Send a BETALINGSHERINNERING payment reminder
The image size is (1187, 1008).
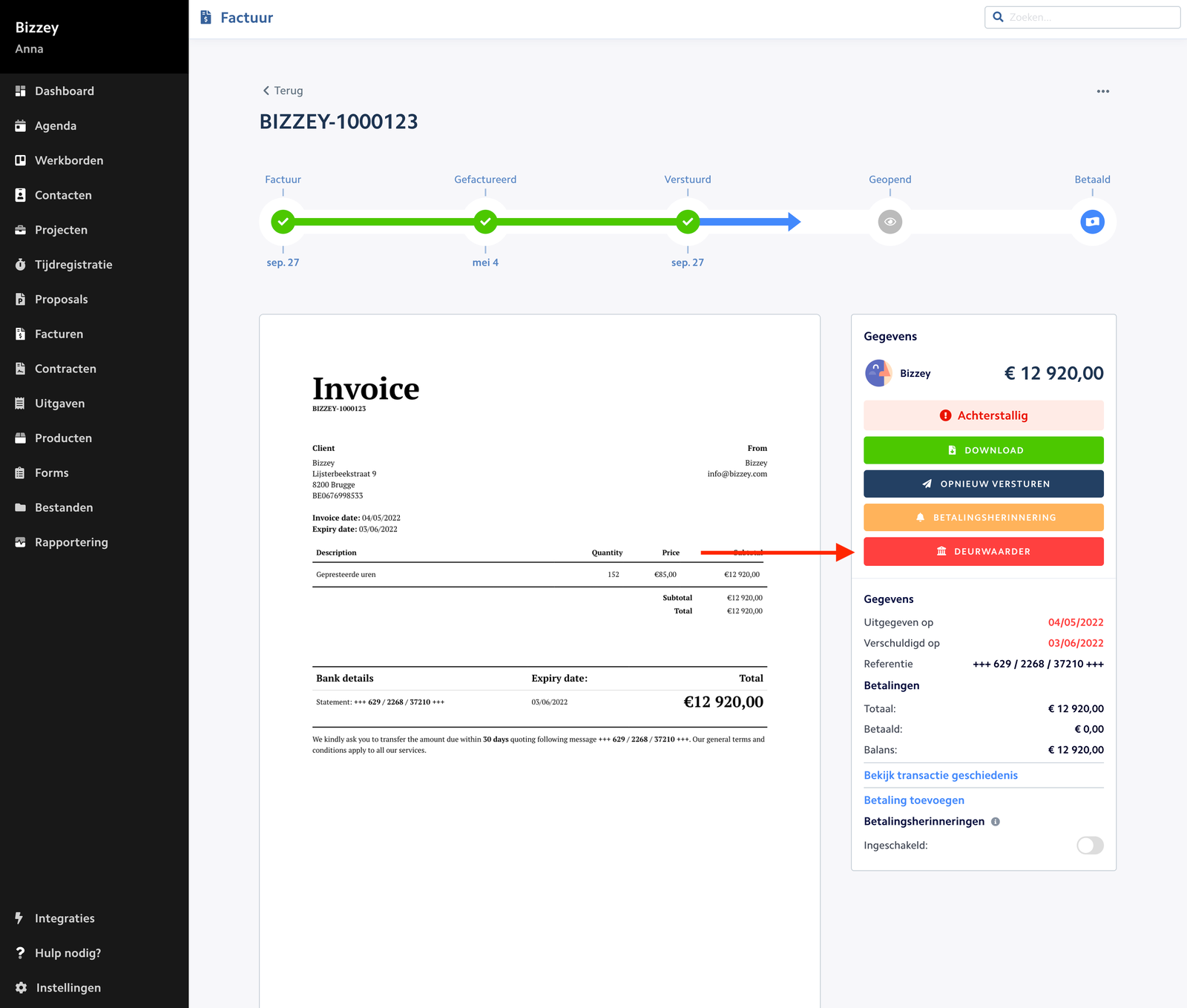tap(984, 518)
